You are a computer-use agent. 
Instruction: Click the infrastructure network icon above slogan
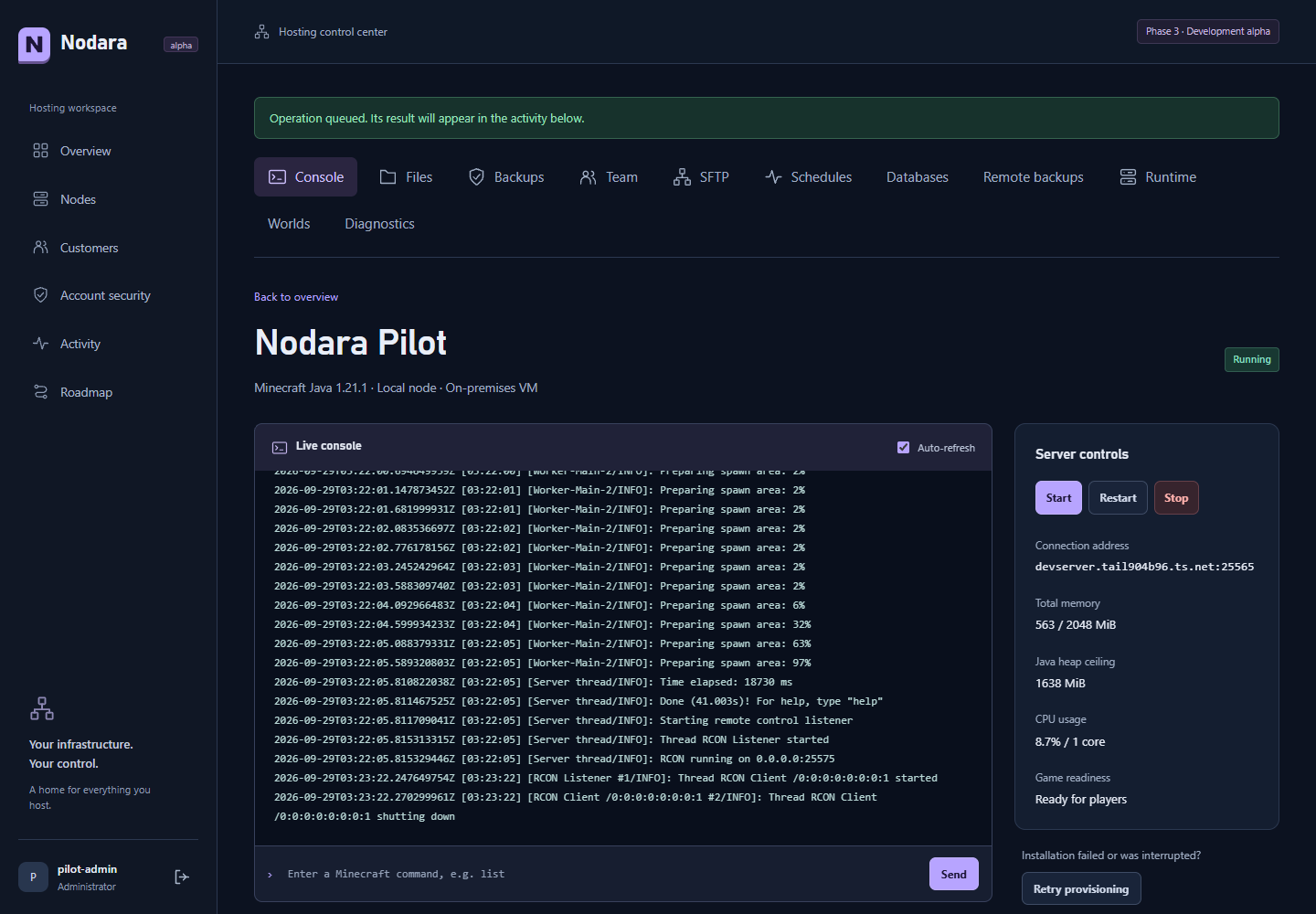(42, 708)
